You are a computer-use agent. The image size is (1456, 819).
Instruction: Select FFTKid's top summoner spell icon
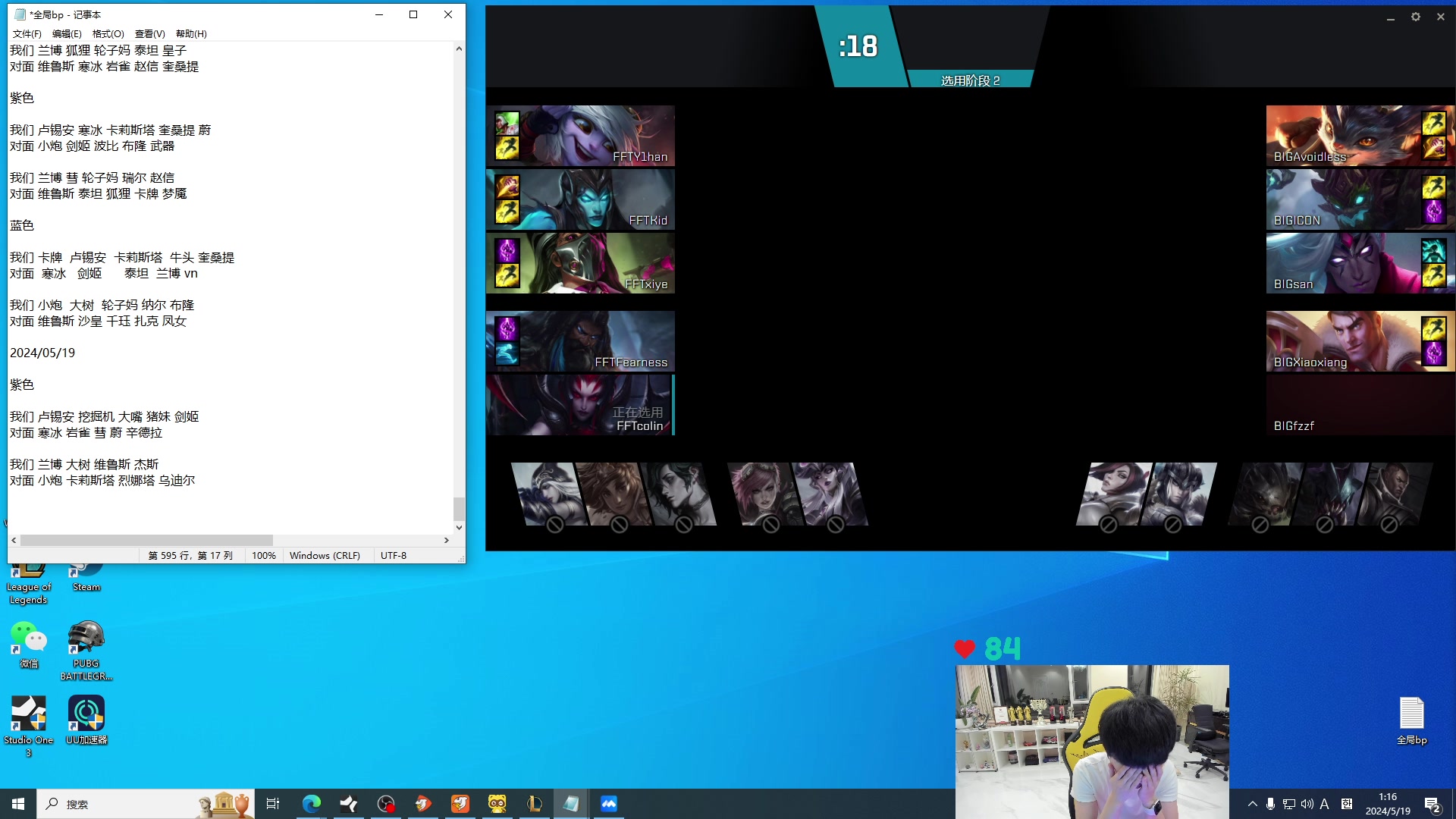point(507,187)
